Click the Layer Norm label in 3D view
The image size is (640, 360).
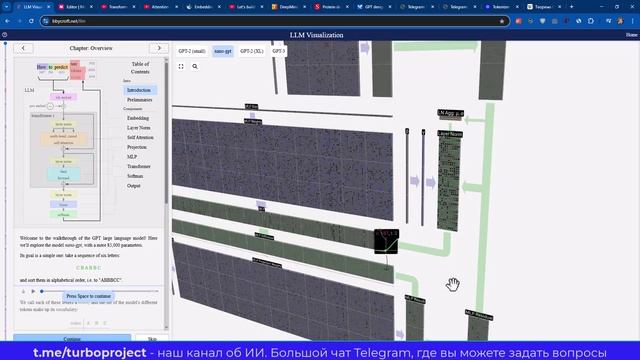coord(450,133)
